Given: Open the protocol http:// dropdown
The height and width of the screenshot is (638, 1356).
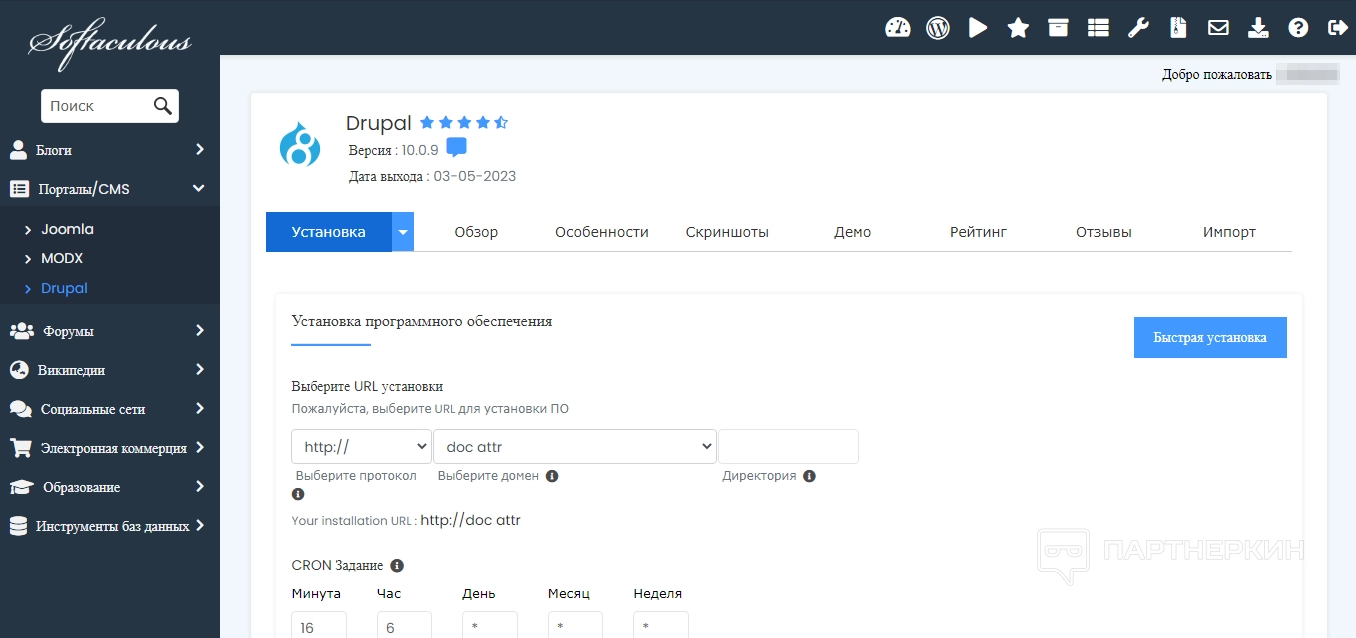Looking at the screenshot, I should [361, 447].
